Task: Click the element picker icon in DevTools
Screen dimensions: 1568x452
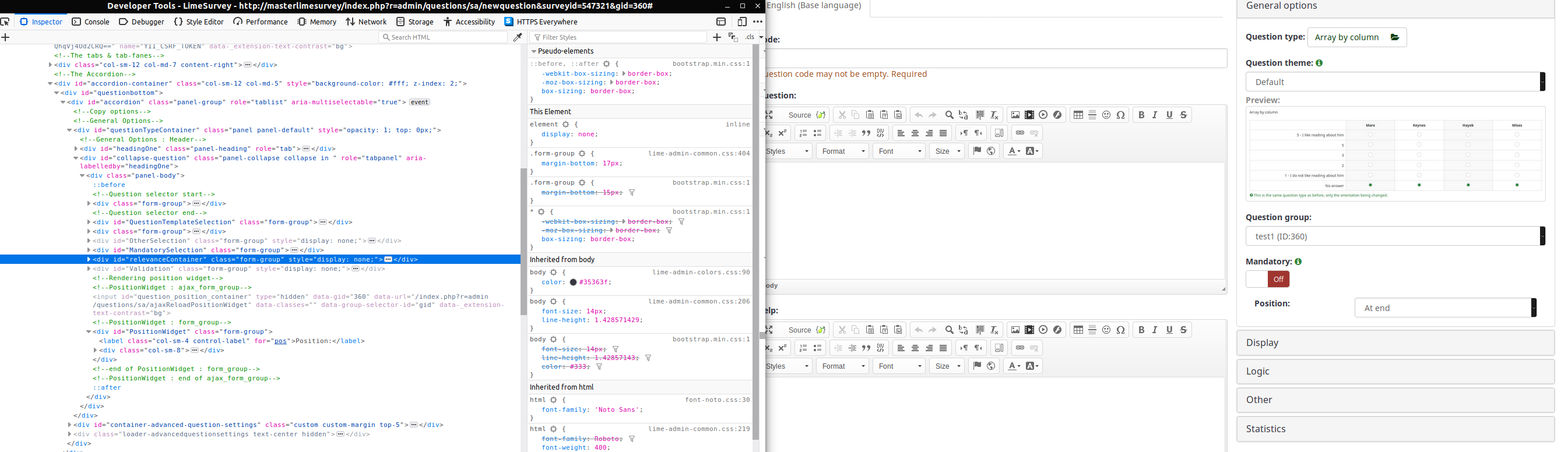Action: click(x=5, y=22)
